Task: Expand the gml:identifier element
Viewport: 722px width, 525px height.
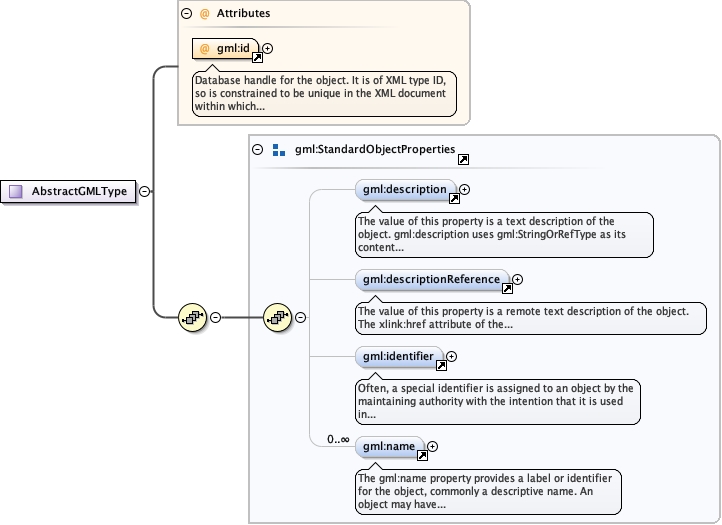Action: pos(451,356)
